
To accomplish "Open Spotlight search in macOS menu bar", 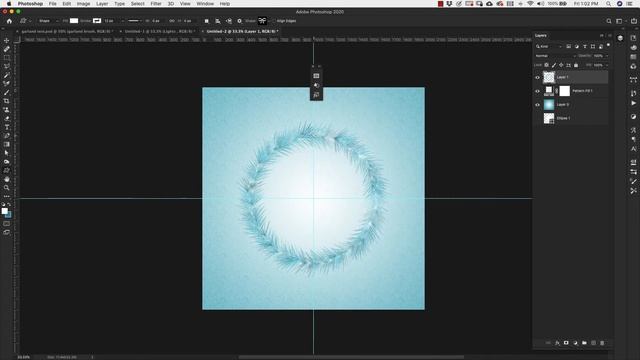I will [x=609, y=4].
